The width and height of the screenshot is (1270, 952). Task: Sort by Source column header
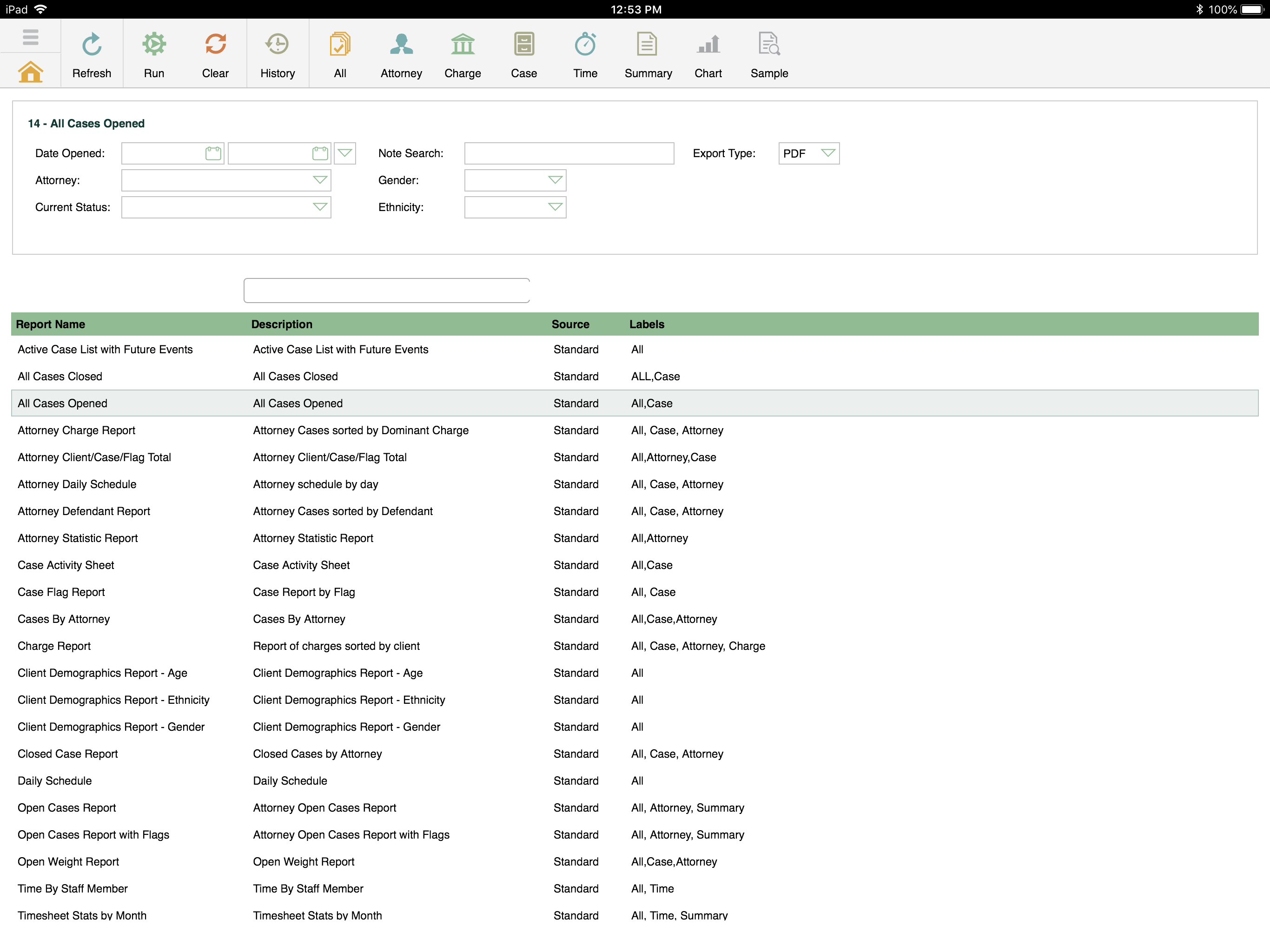point(571,324)
